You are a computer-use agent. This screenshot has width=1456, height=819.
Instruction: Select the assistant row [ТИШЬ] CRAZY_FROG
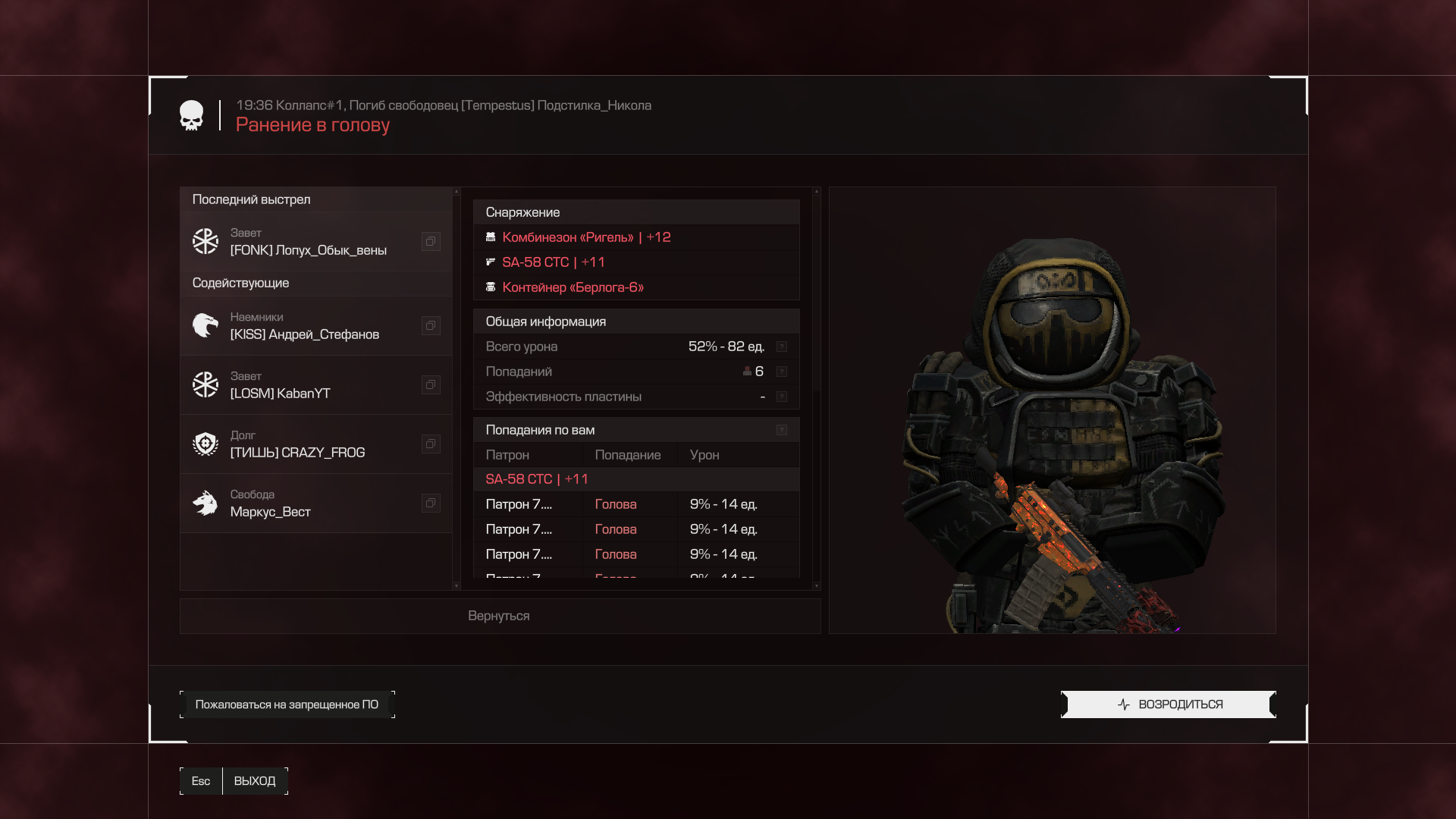316,444
